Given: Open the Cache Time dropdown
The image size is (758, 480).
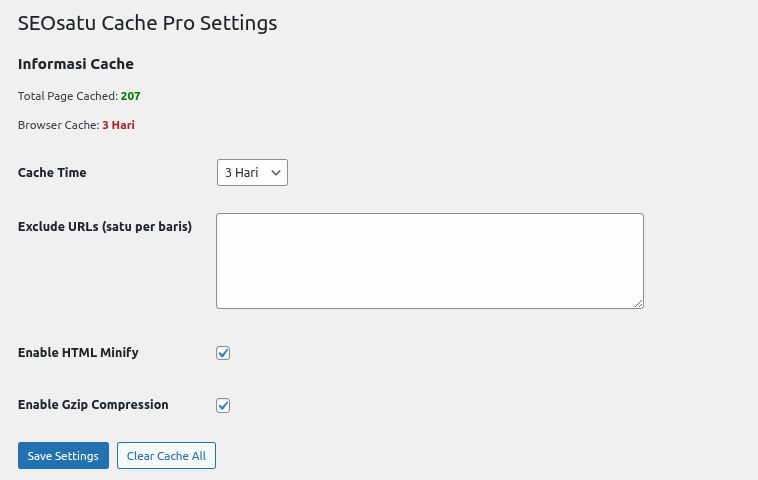Looking at the screenshot, I should pos(252,172).
